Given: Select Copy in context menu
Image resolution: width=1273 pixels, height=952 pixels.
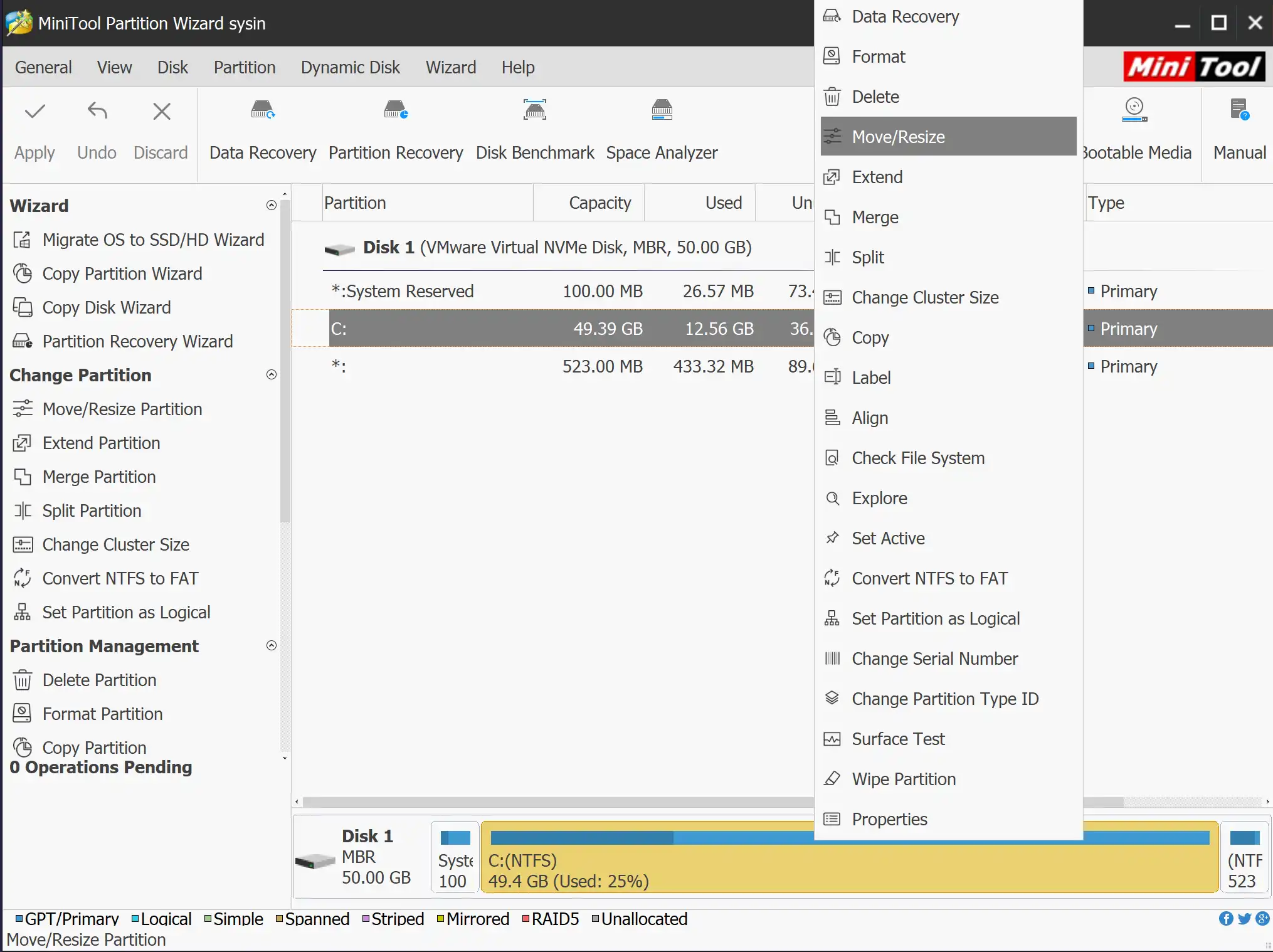Looking at the screenshot, I should click(x=948, y=337).
